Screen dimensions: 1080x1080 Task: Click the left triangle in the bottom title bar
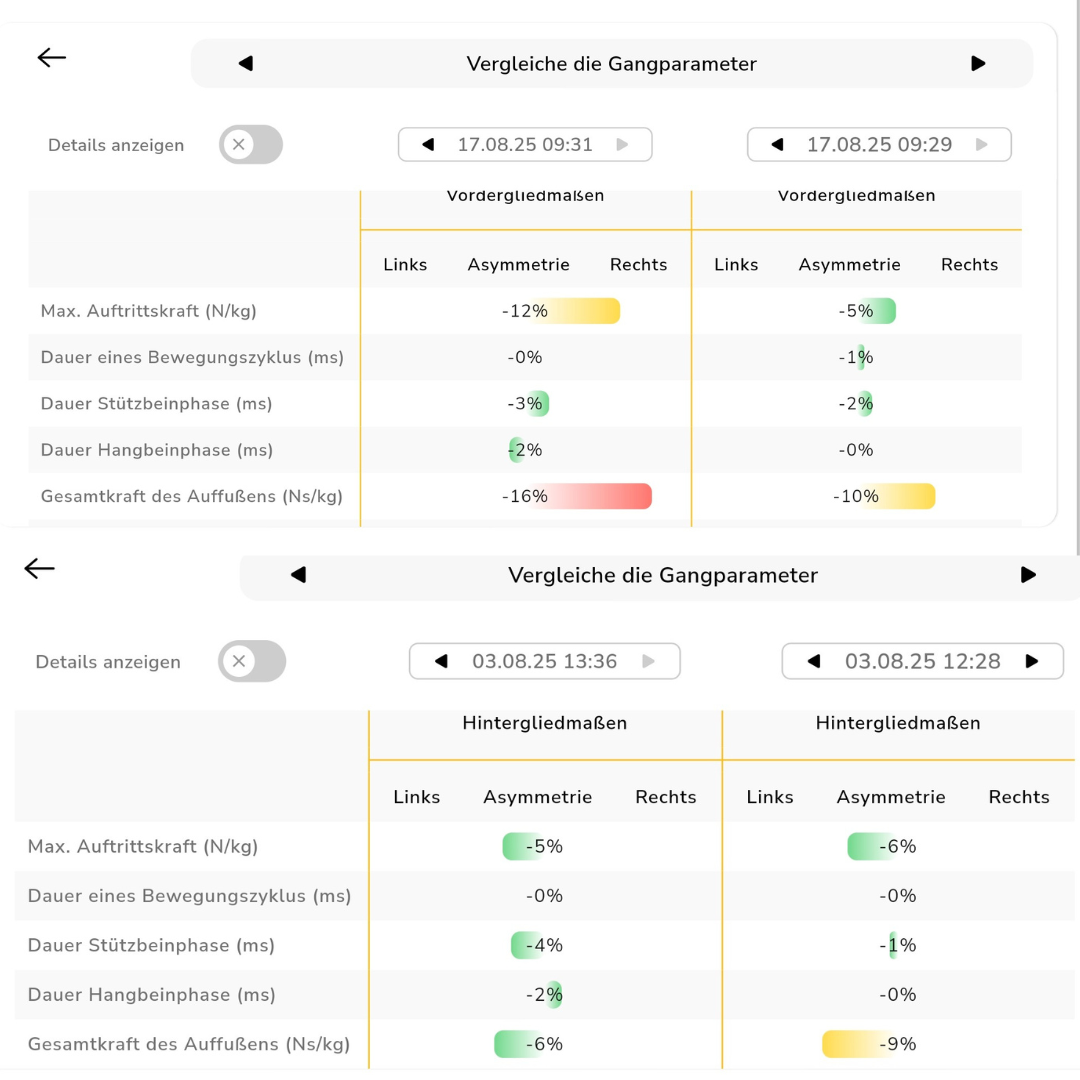[x=298, y=575]
